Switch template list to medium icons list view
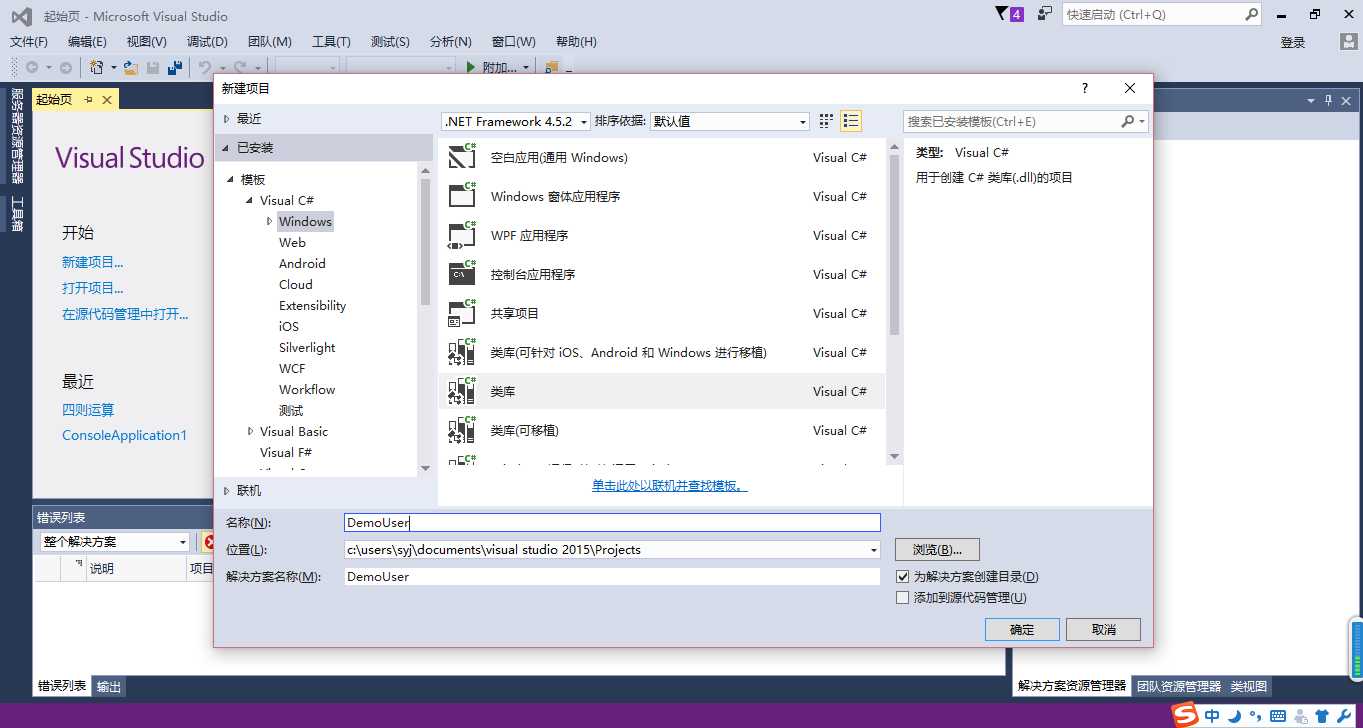This screenshot has height=728, width=1363. click(x=851, y=121)
